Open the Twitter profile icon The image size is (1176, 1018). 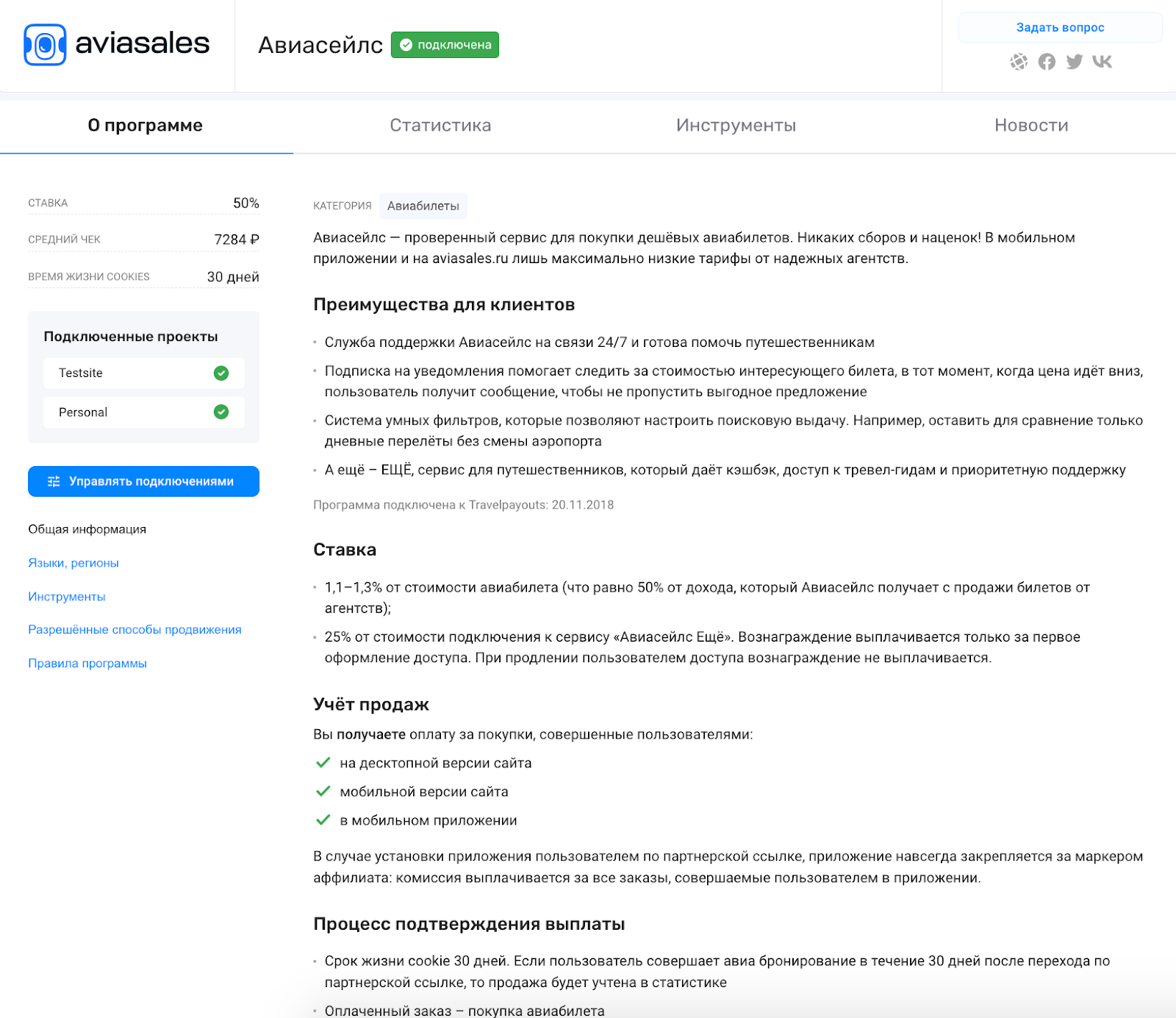[x=1075, y=62]
